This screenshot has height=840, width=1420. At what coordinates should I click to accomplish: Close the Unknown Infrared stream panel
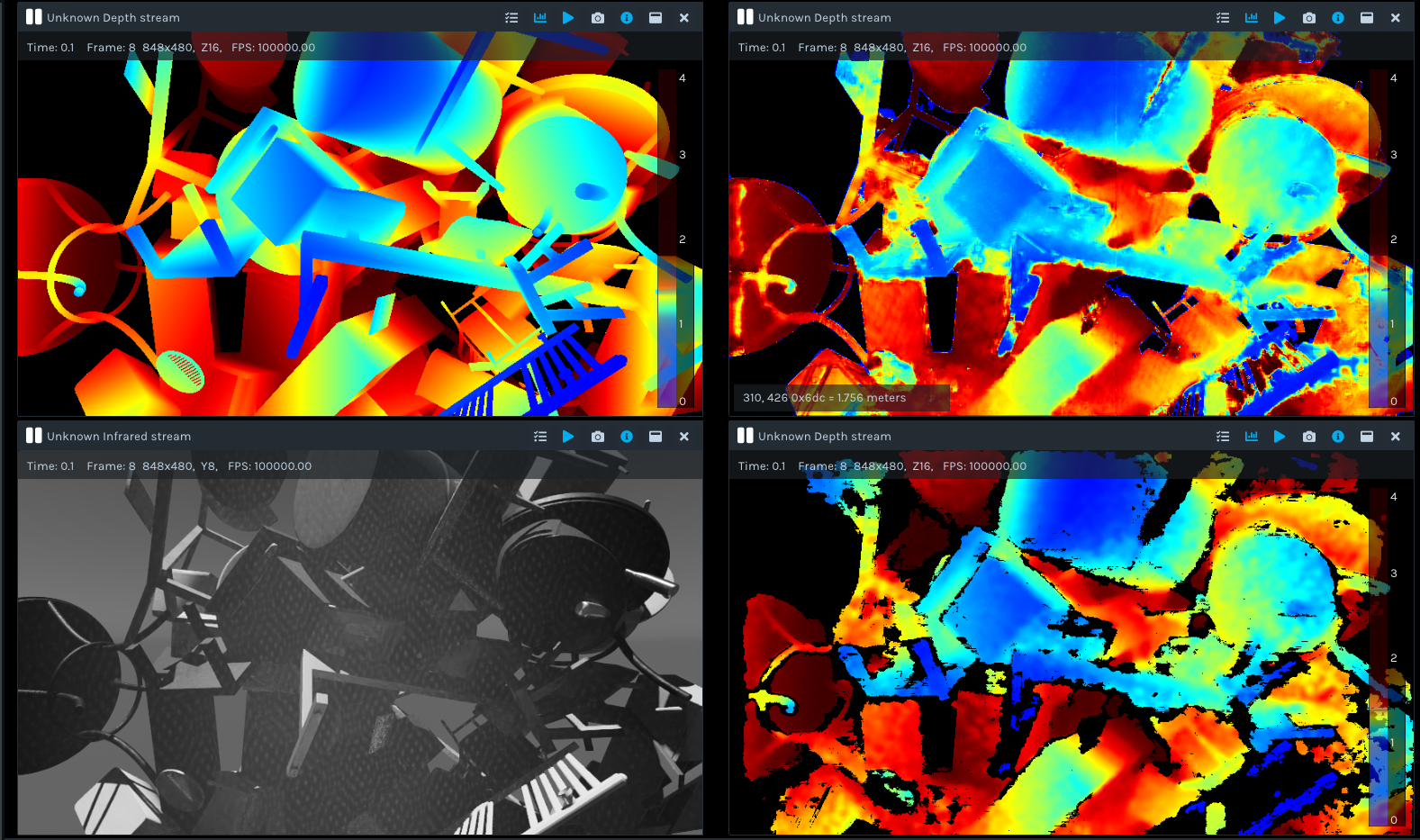click(x=684, y=437)
